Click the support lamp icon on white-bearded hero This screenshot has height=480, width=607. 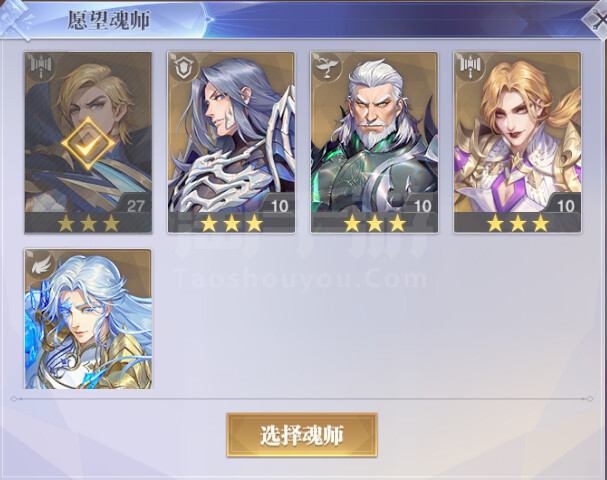click(326, 67)
